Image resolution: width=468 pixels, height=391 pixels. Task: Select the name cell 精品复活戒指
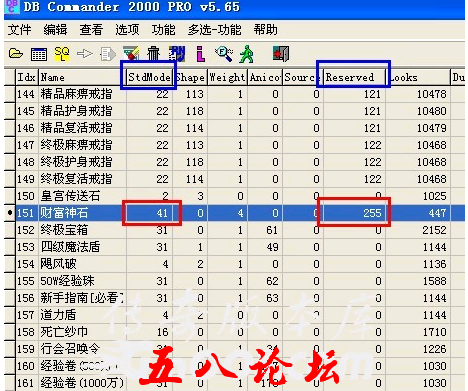pos(82,128)
